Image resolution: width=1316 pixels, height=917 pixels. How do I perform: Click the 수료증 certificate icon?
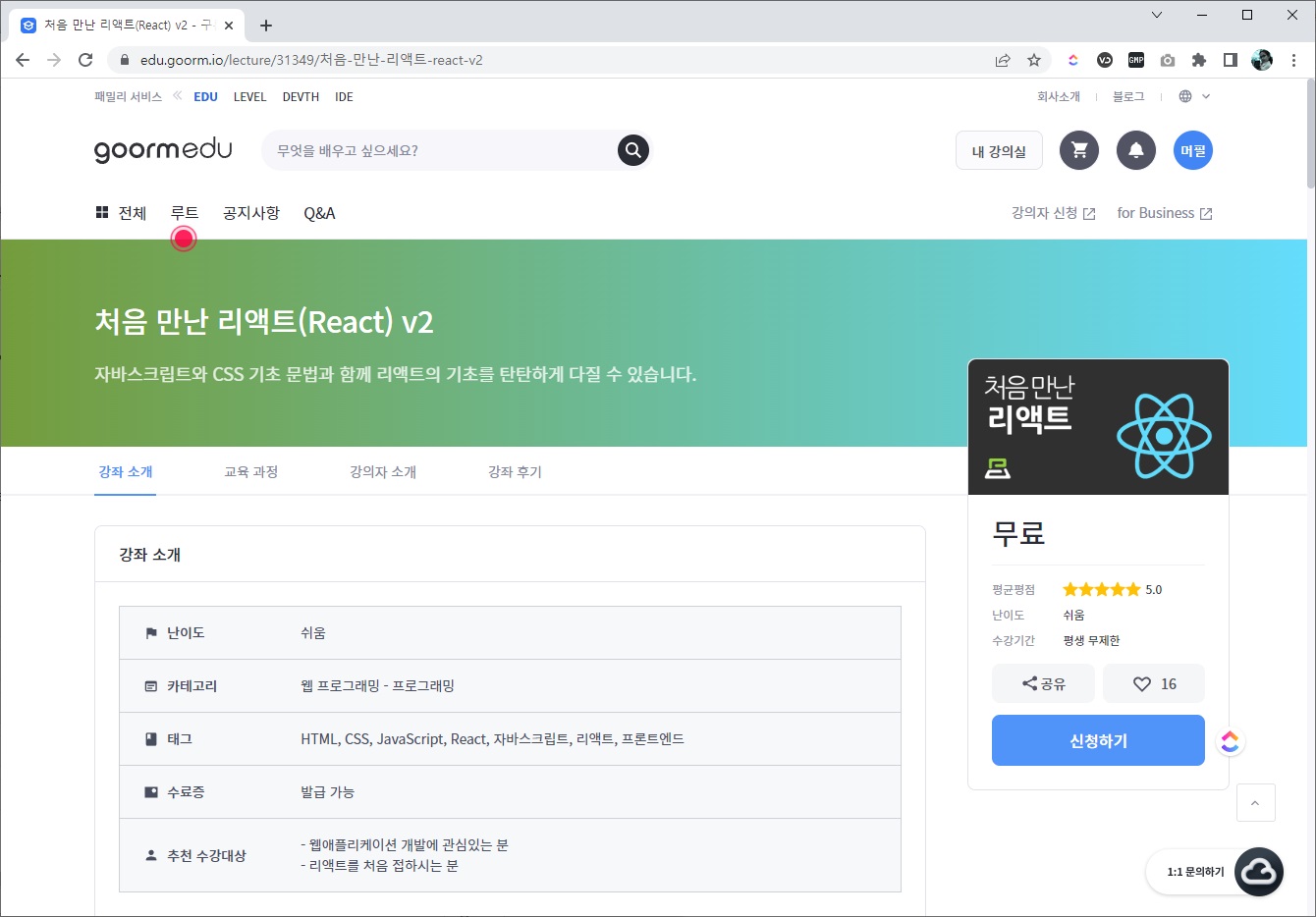click(151, 792)
